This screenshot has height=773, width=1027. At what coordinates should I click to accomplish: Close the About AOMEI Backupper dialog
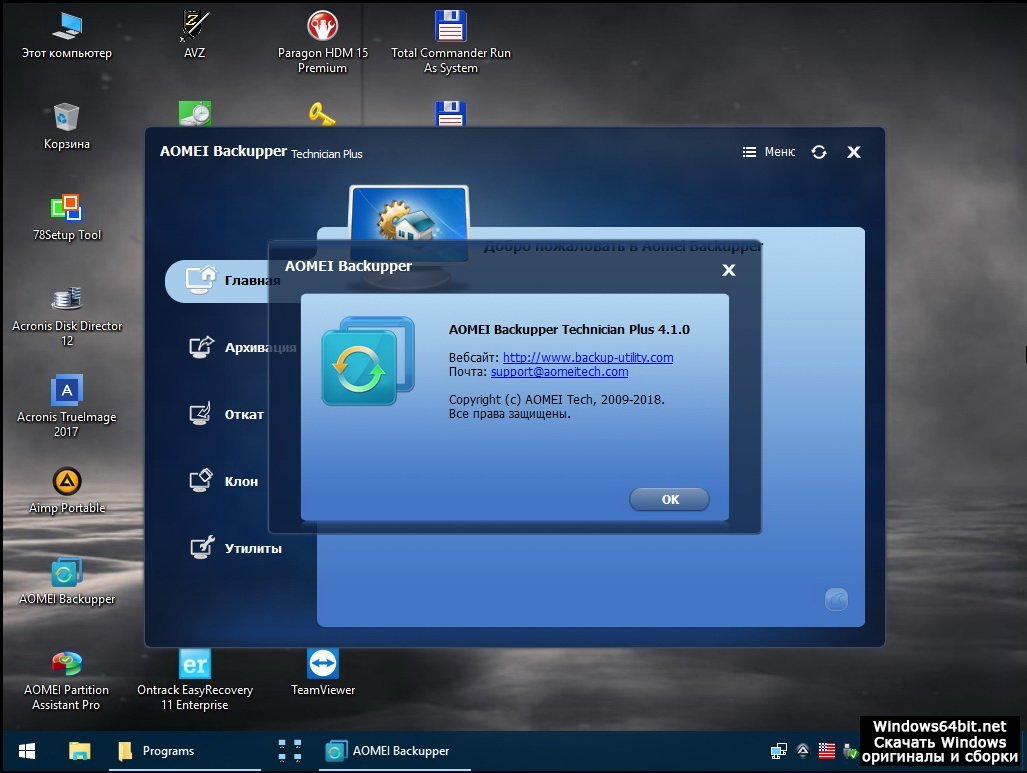[x=729, y=270]
